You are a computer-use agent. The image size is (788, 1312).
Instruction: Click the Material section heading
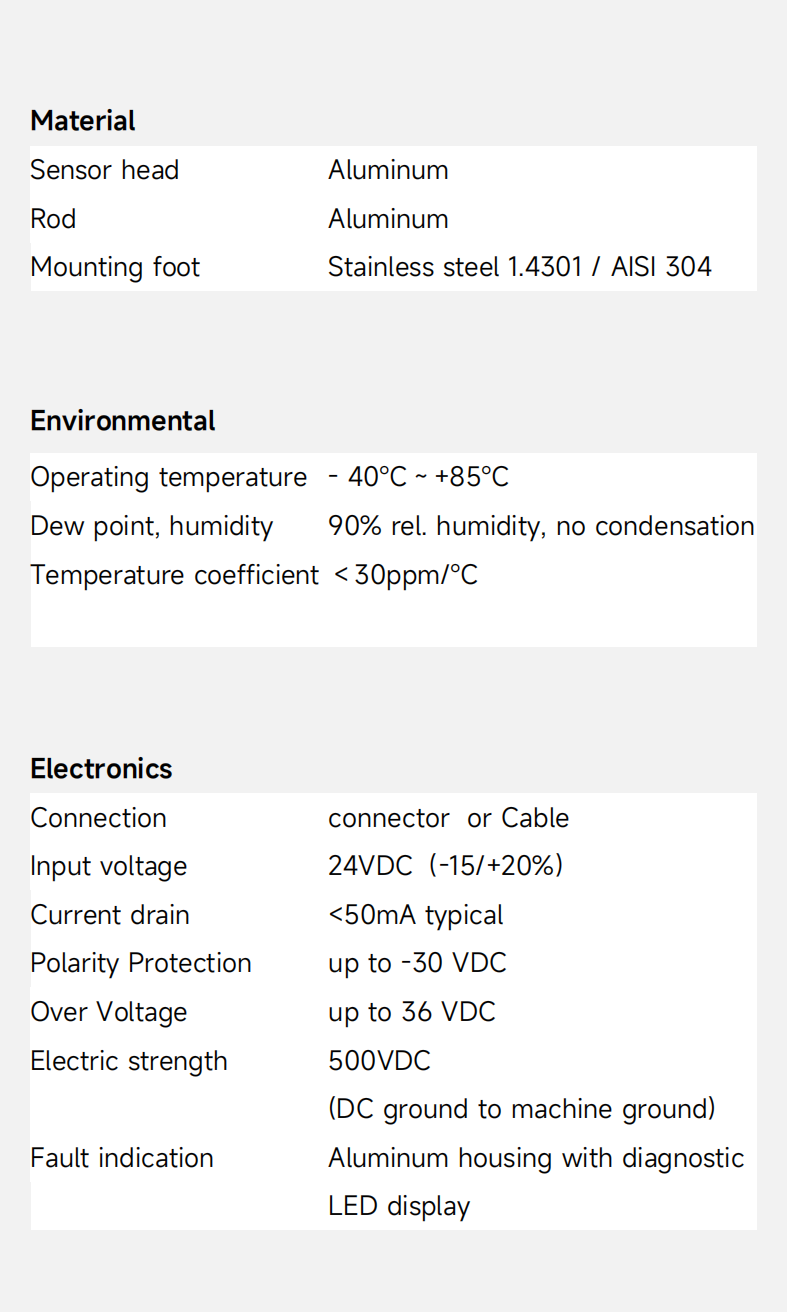click(83, 121)
